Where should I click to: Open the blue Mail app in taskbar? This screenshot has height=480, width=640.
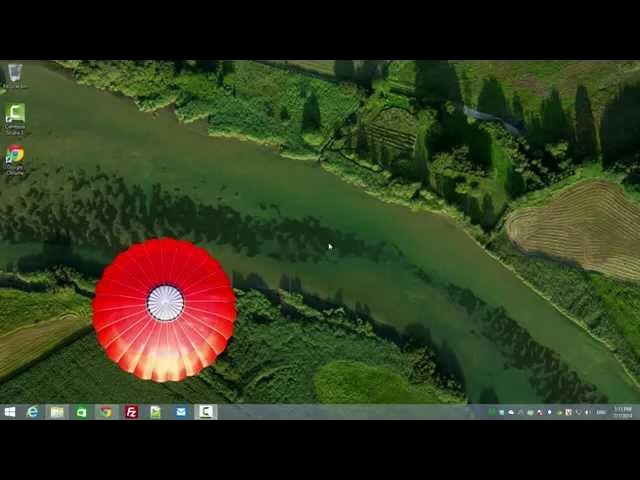pos(180,411)
